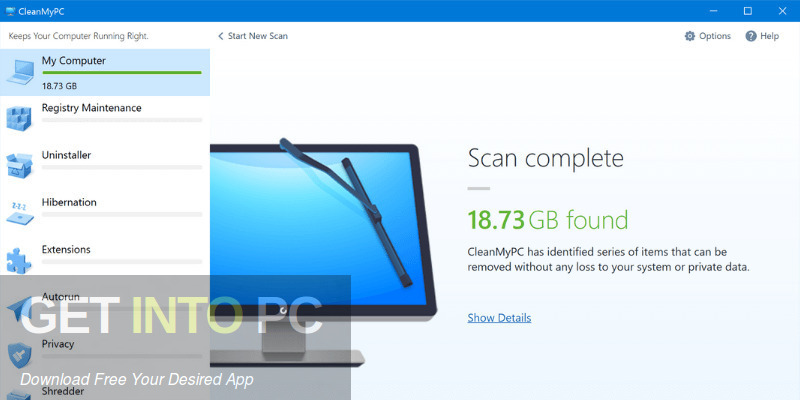
Task: Maximize the CleanMyPC window
Action: (x=747, y=11)
